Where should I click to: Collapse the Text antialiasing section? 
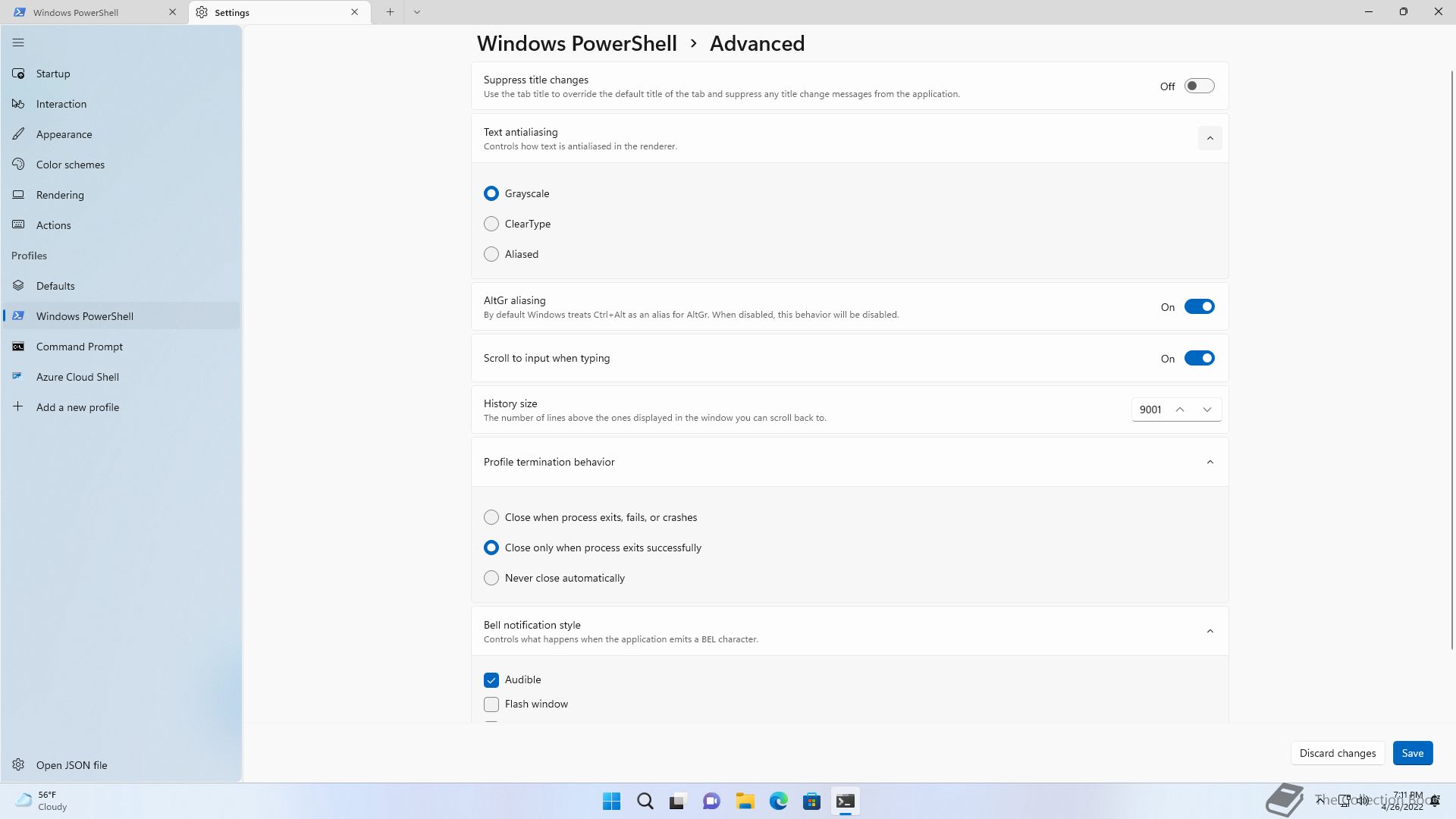pos(1210,138)
